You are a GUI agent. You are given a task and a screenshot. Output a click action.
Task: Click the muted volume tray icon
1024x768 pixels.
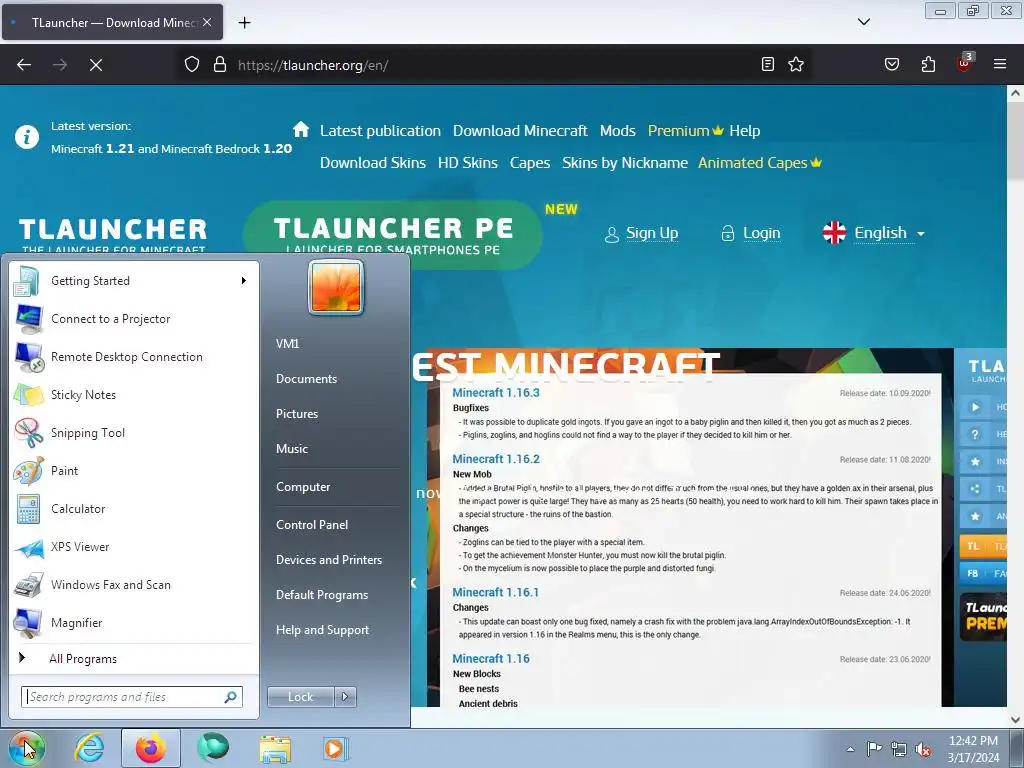(923, 749)
